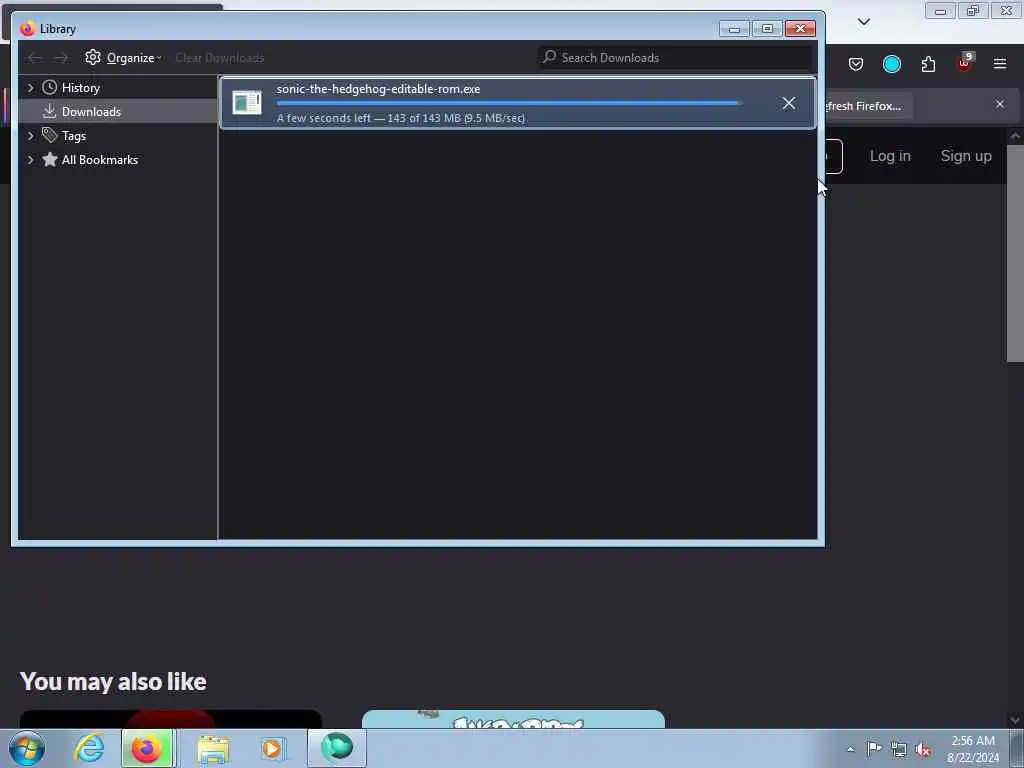Show hidden system tray icons
Viewport: 1024px width, 768px height.
(850, 749)
